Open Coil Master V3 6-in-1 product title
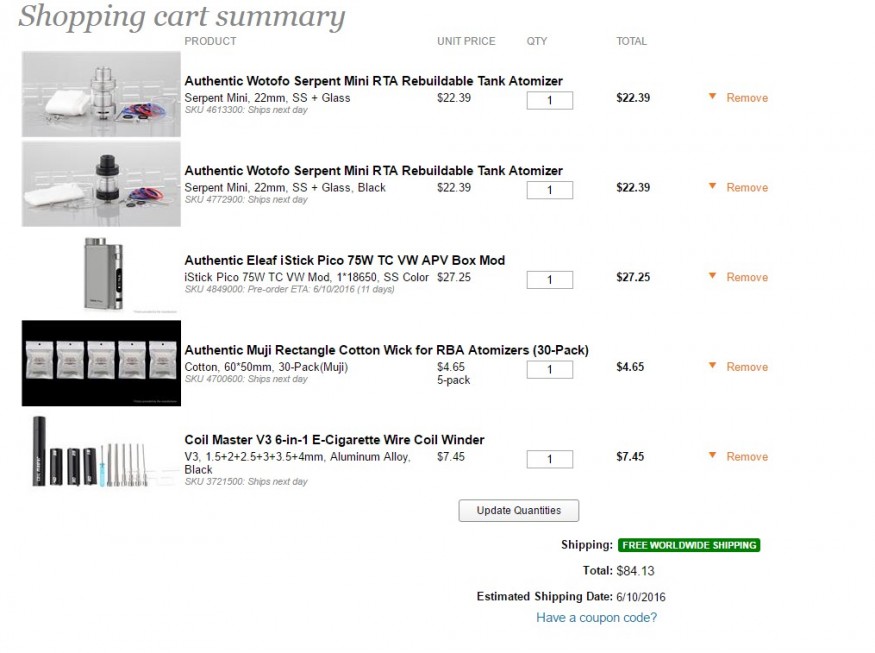The width and height of the screenshot is (875, 653). (x=334, y=439)
